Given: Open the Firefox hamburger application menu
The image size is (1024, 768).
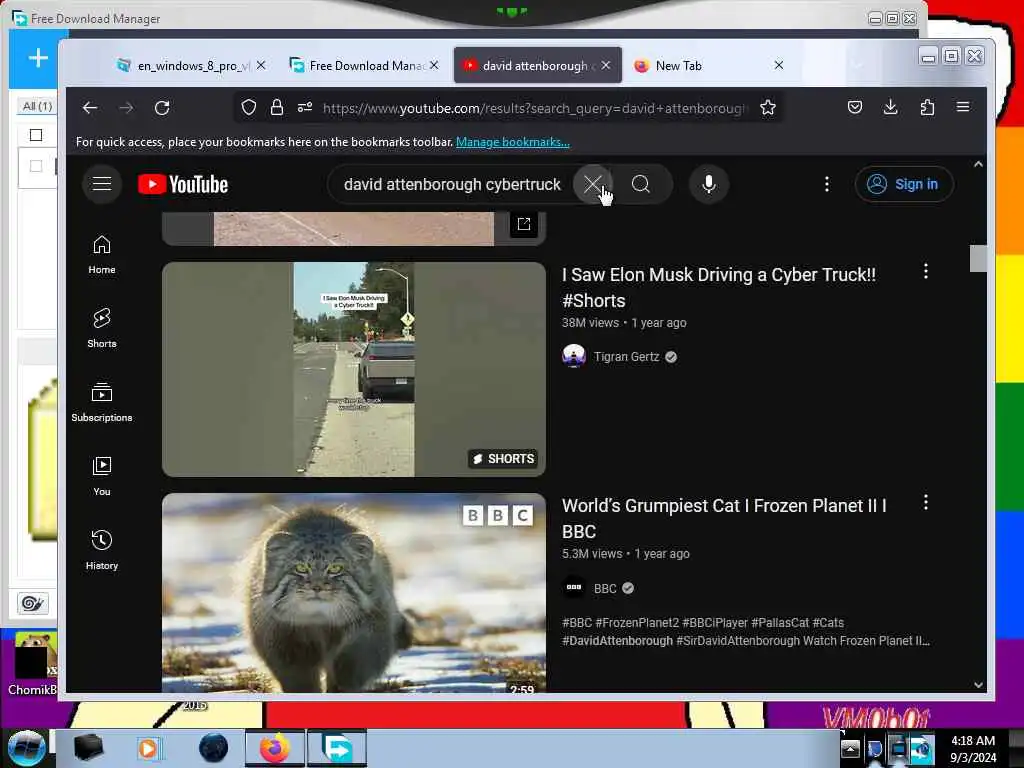Looking at the screenshot, I should coord(963,107).
